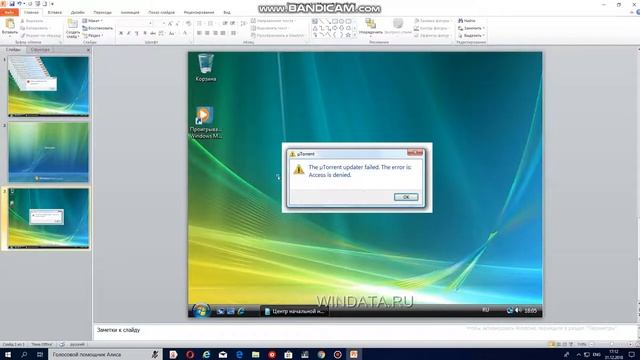Open File Explorer from the taskbar

[x=256, y=355]
